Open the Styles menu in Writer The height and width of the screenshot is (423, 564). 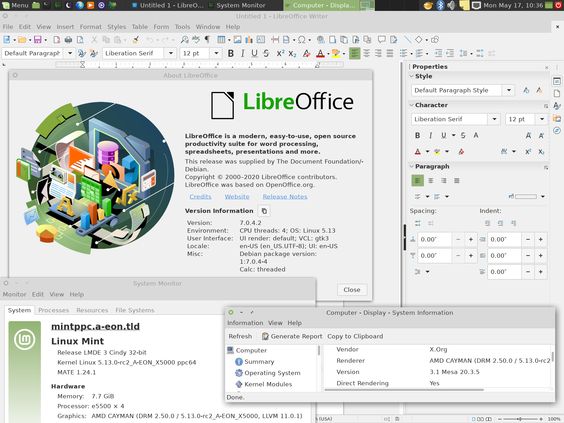117,27
